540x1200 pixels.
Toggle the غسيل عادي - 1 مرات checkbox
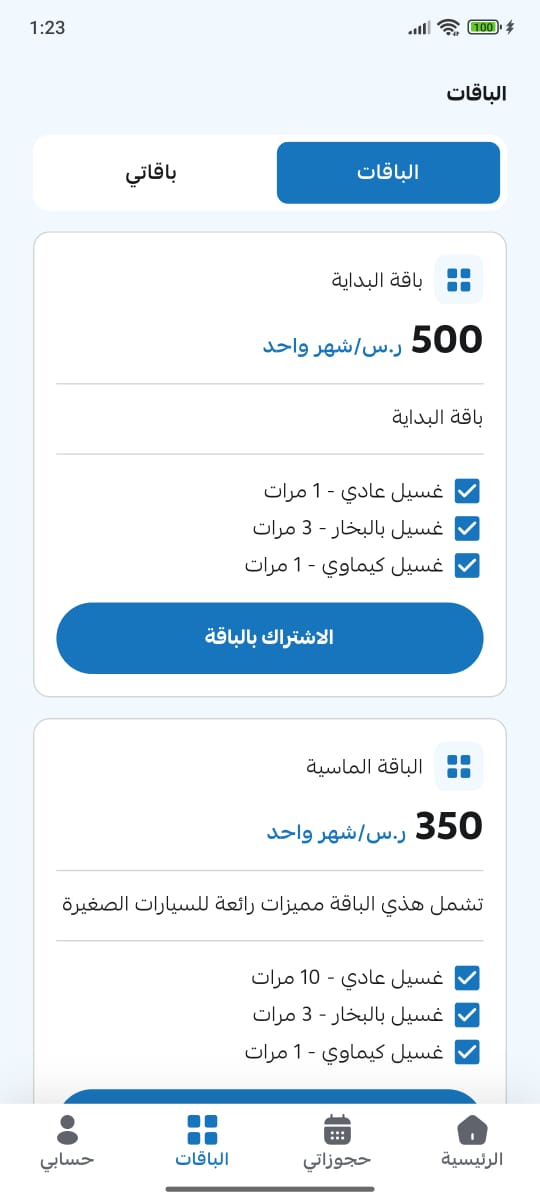pos(467,491)
